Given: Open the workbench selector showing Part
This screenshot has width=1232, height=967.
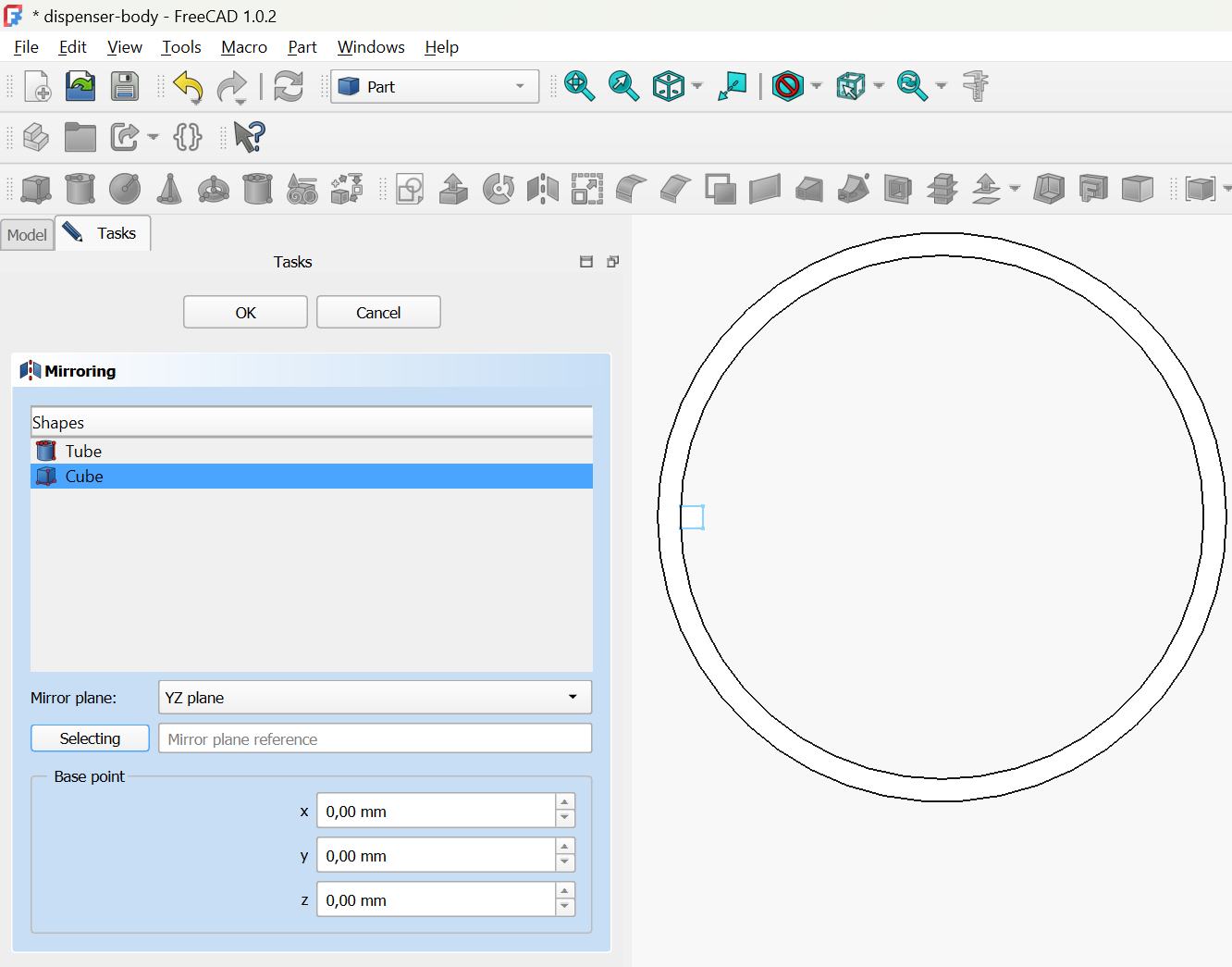Looking at the screenshot, I should click(435, 87).
